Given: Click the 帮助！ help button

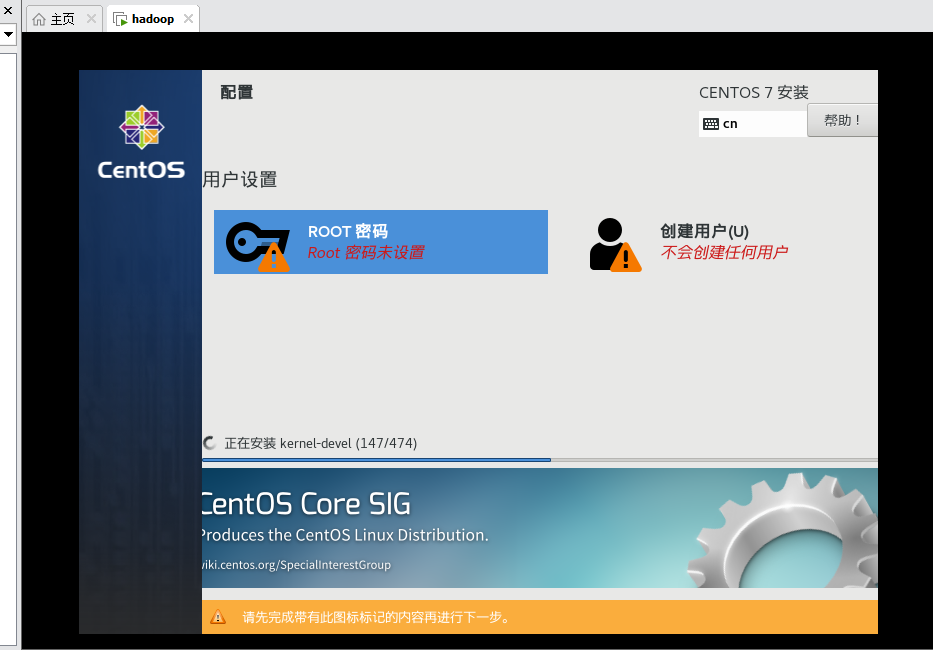Looking at the screenshot, I should [842, 120].
